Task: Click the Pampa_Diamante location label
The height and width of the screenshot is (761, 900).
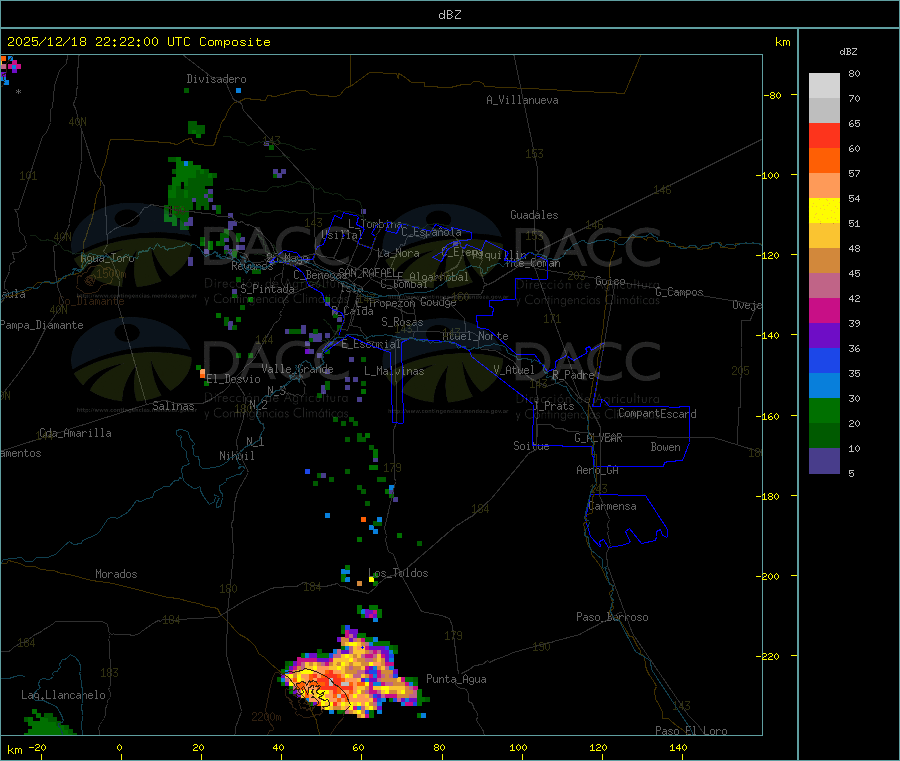Action: point(42,325)
